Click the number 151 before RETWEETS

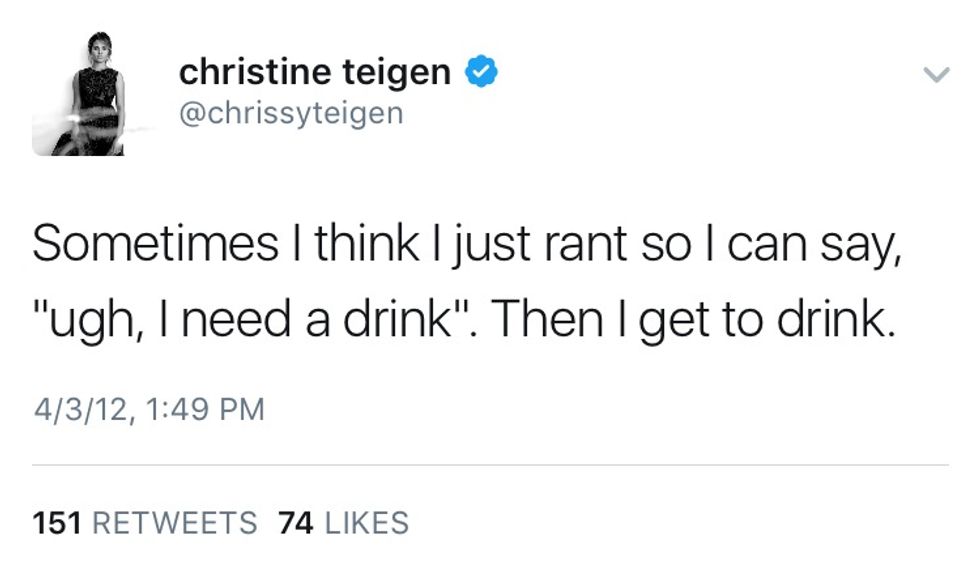click(x=57, y=522)
